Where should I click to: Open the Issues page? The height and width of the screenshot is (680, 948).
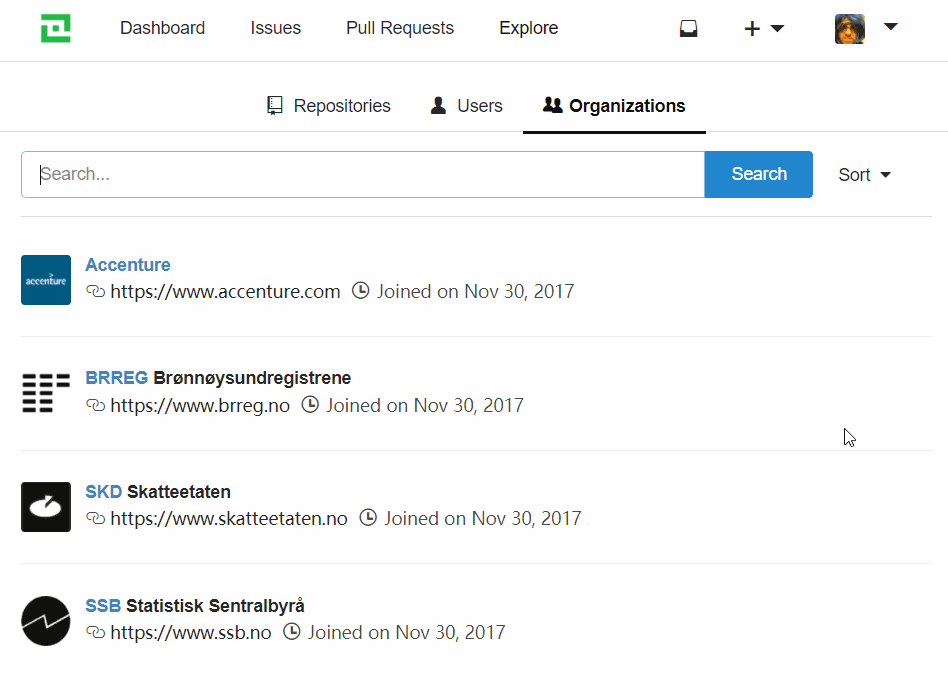[x=276, y=28]
